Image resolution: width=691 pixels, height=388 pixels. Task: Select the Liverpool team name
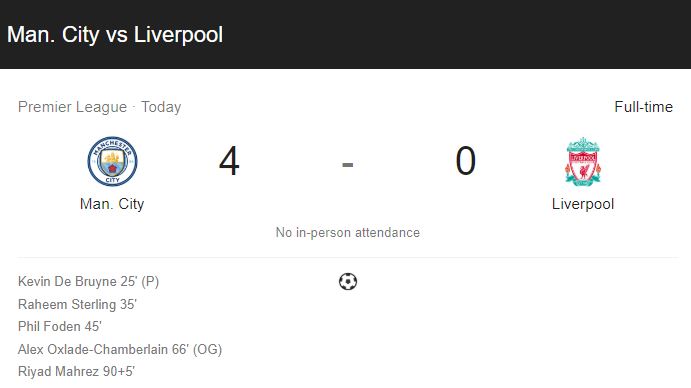pos(583,204)
